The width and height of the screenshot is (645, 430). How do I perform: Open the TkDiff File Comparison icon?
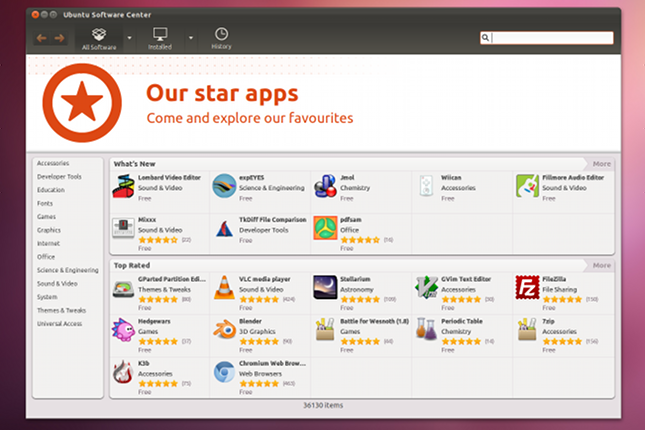[224, 229]
